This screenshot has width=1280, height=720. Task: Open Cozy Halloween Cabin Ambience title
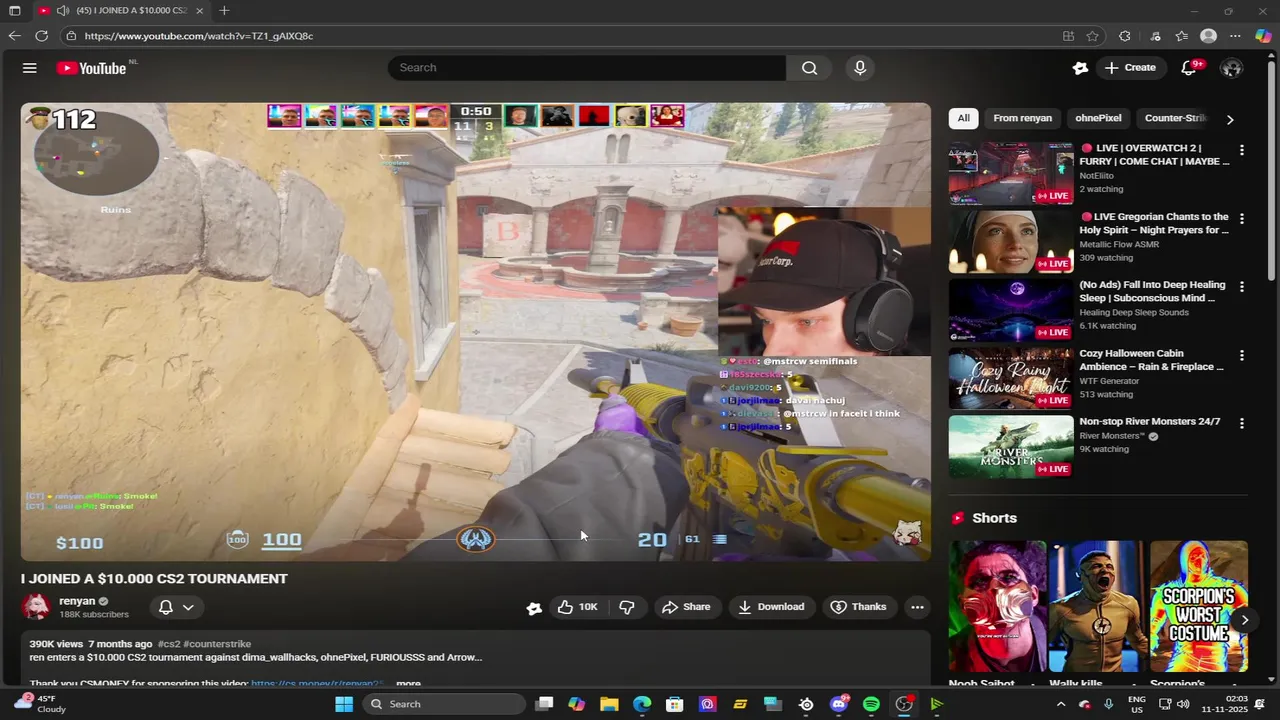click(x=1151, y=360)
